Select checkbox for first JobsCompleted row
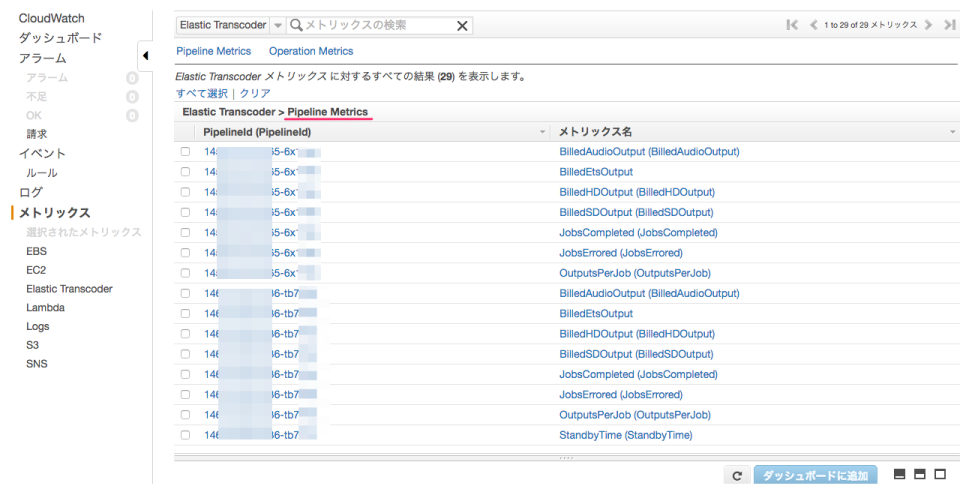The height and width of the screenshot is (489, 960). tap(185, 233)
